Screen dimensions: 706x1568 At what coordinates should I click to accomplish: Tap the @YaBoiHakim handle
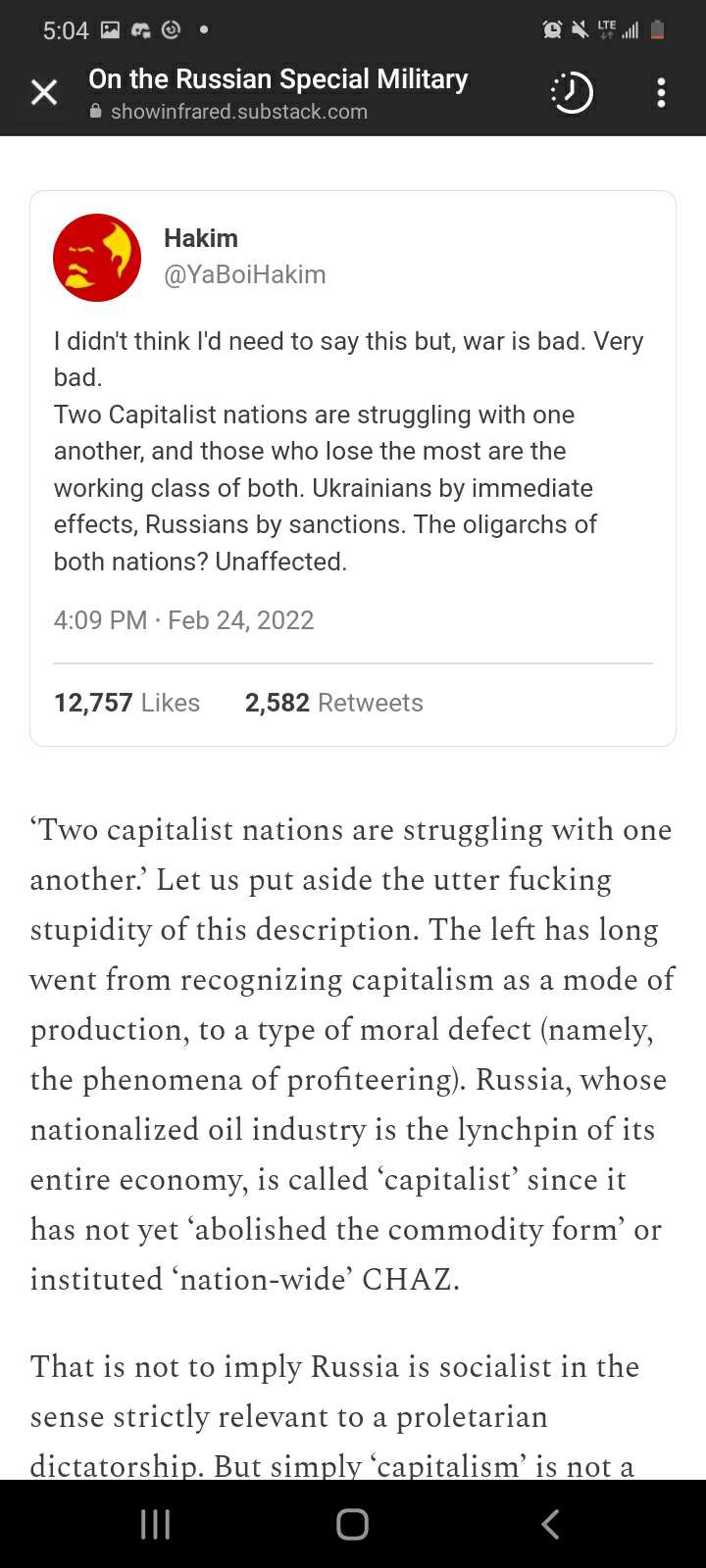(x=245, y=274)
